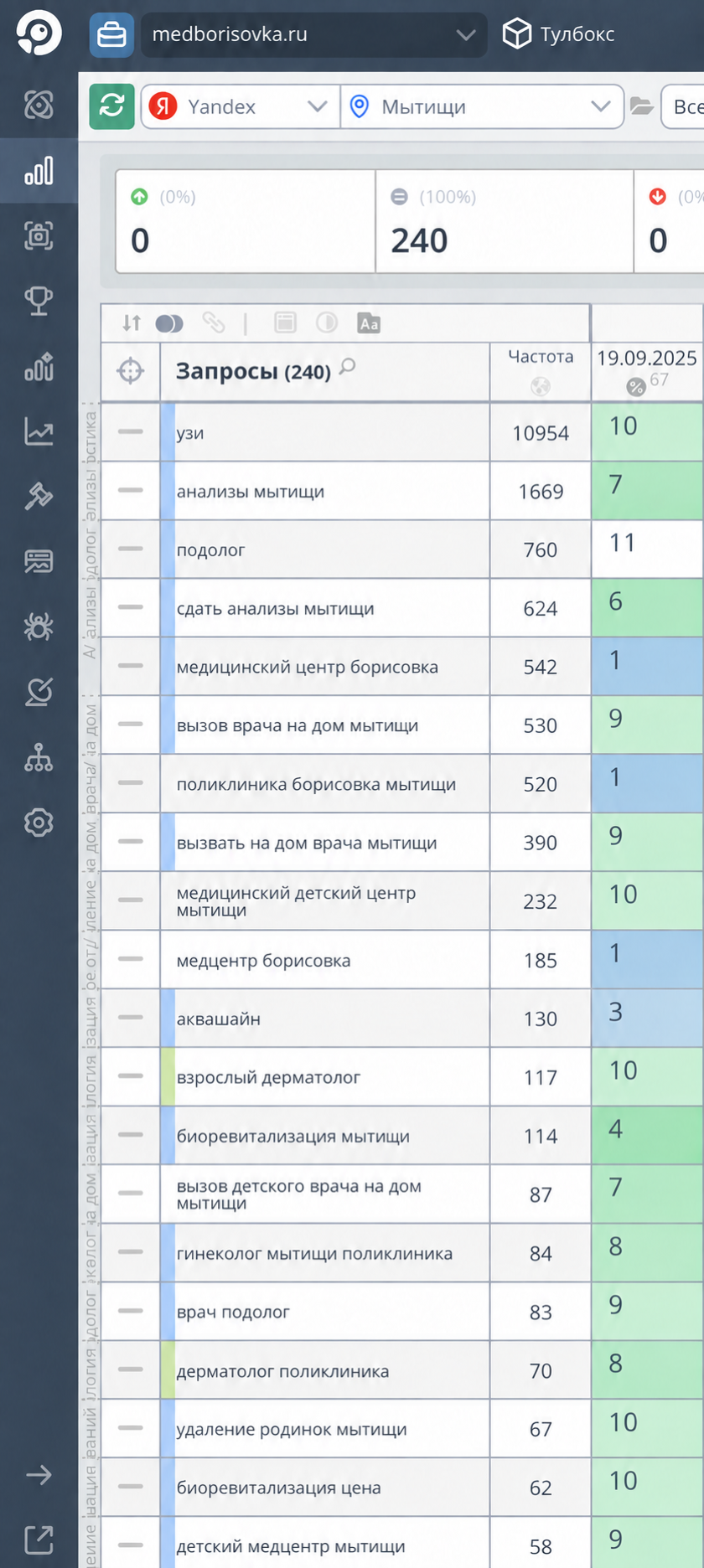Click the green refresh positions button
This screenshot has width=704, height=1568.
tap(111, 106)
